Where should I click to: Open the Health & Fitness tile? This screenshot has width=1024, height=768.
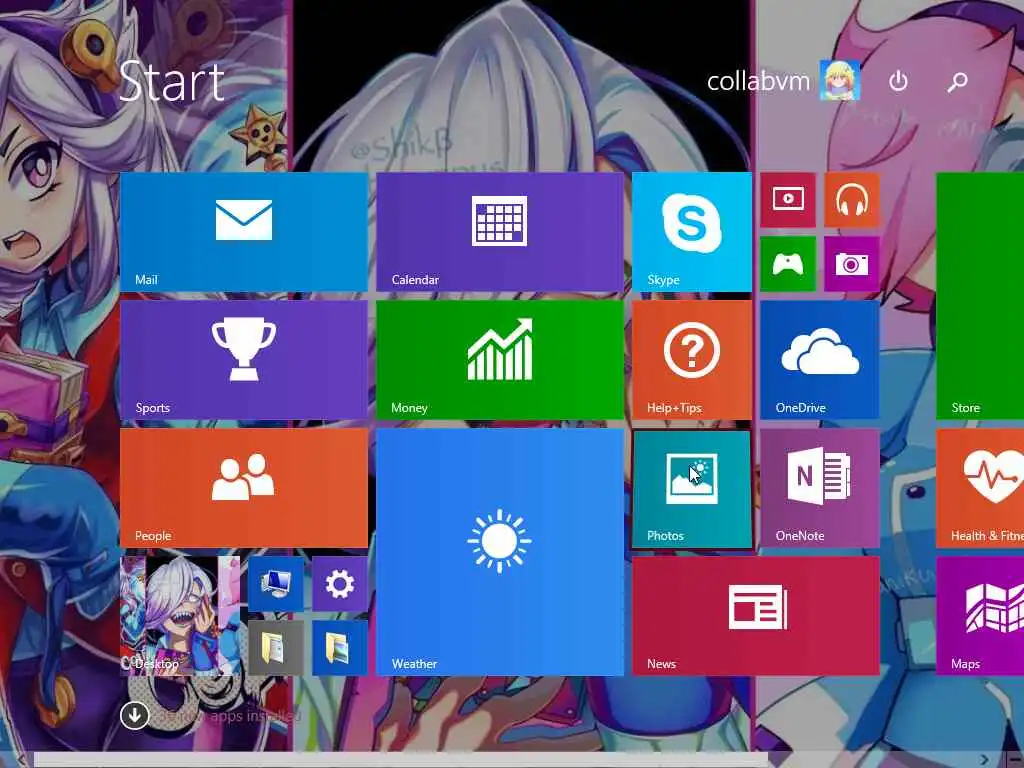coord(980,488)
